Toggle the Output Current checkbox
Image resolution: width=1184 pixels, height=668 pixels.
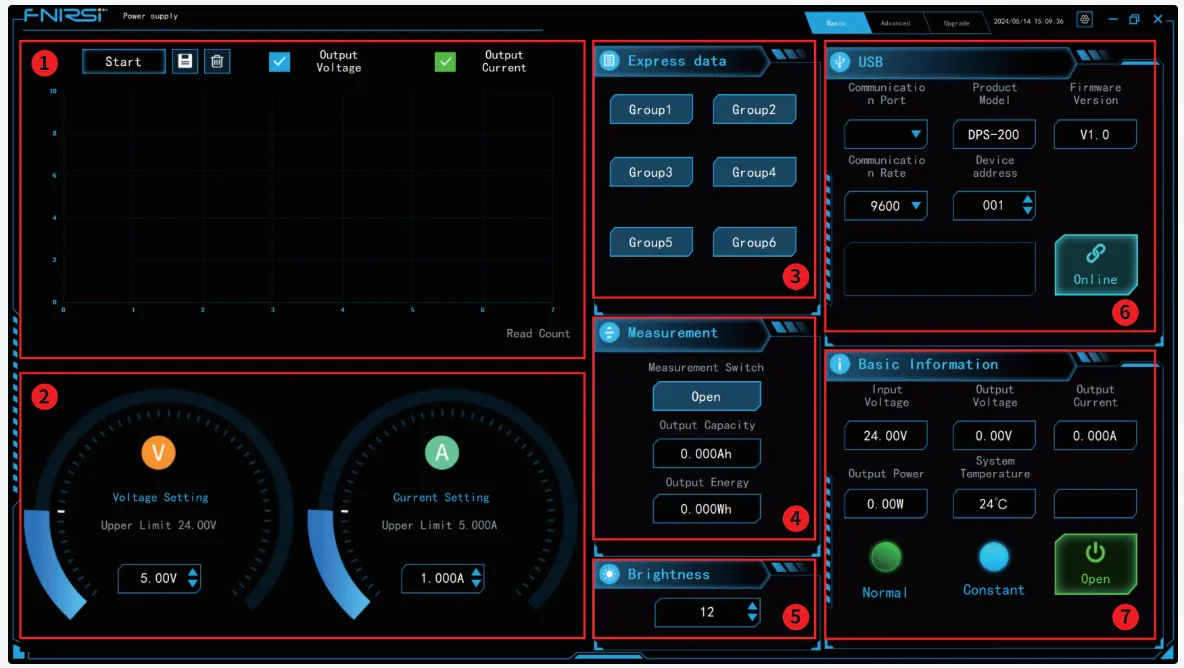coord(445,62)
